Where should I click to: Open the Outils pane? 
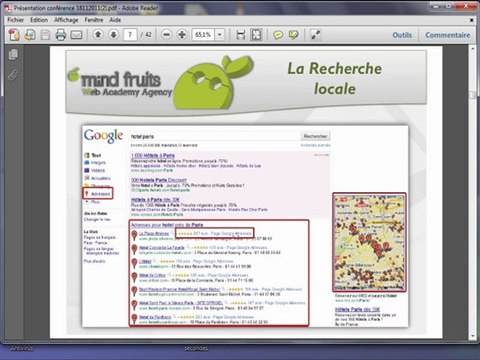402,35
